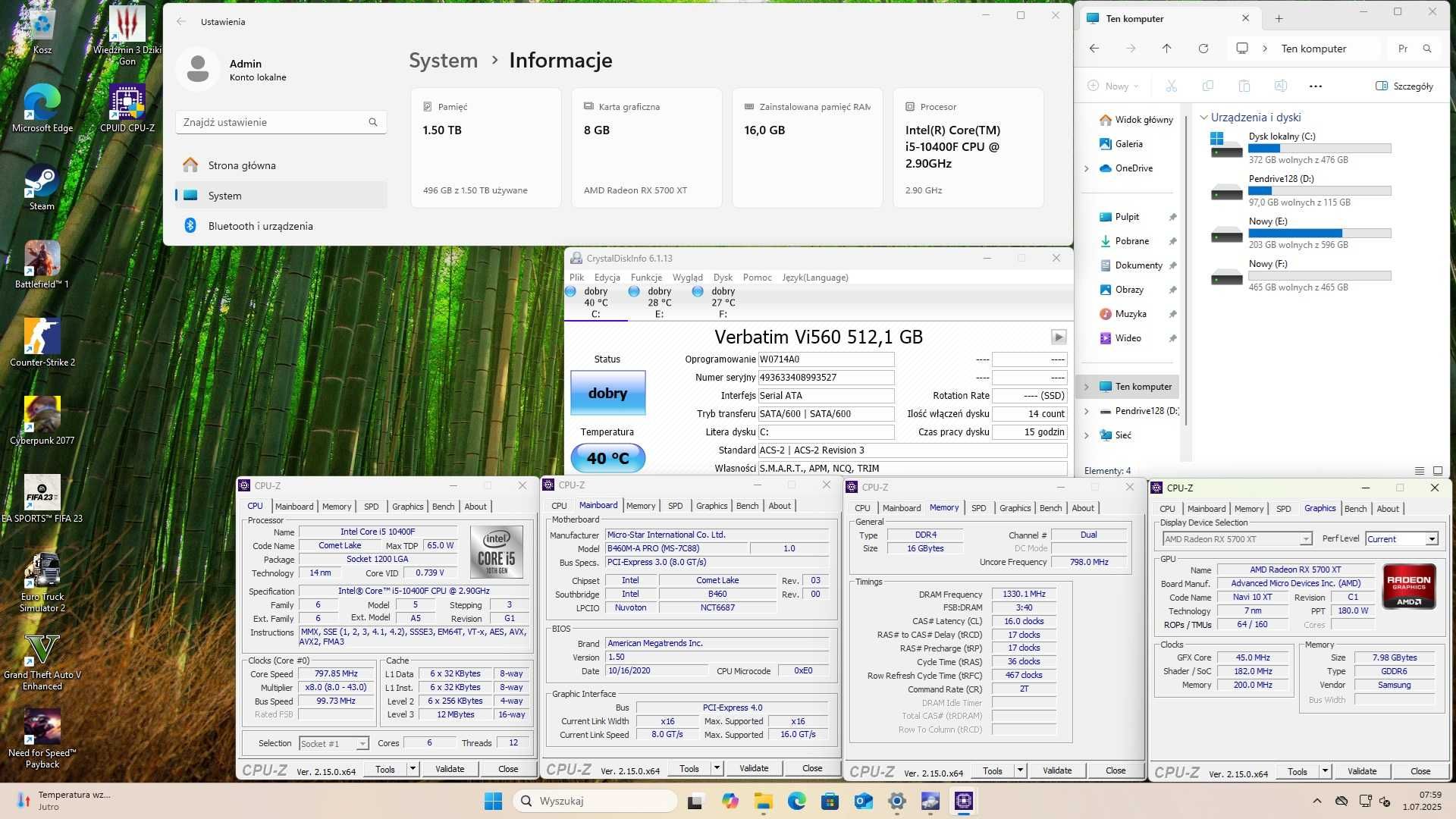
Task: Collapse Urządzenia i dyski group
Action: coord(1203,118)
